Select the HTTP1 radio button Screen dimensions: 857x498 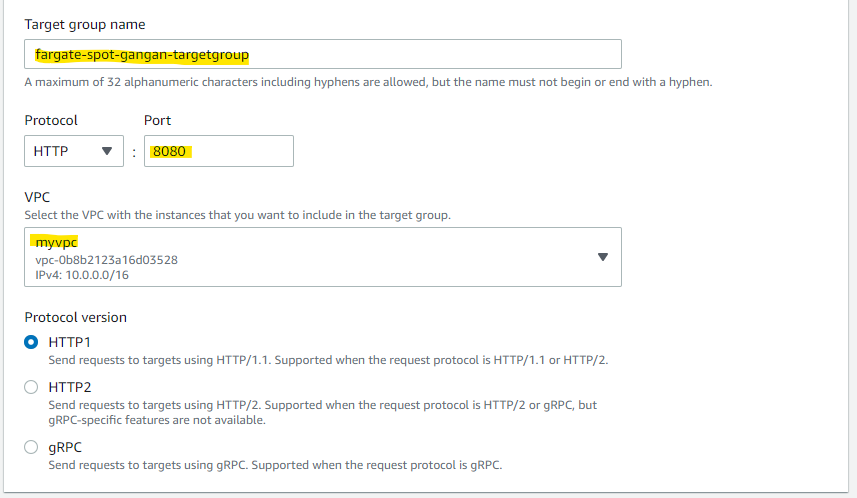pyautogui.click(x=31, y=342)
